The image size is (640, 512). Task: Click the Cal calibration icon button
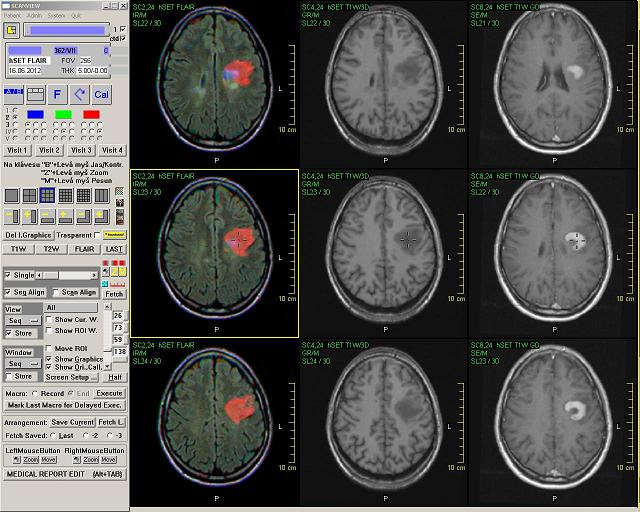[101, 95]
